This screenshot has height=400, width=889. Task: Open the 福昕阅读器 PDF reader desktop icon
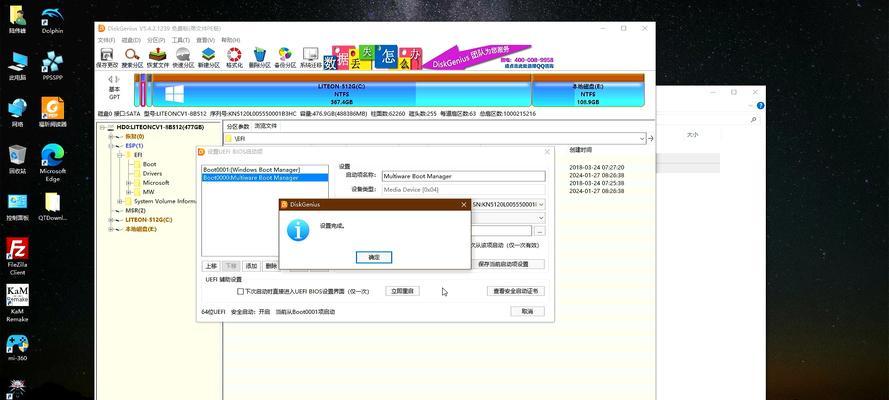coord(52,112)
